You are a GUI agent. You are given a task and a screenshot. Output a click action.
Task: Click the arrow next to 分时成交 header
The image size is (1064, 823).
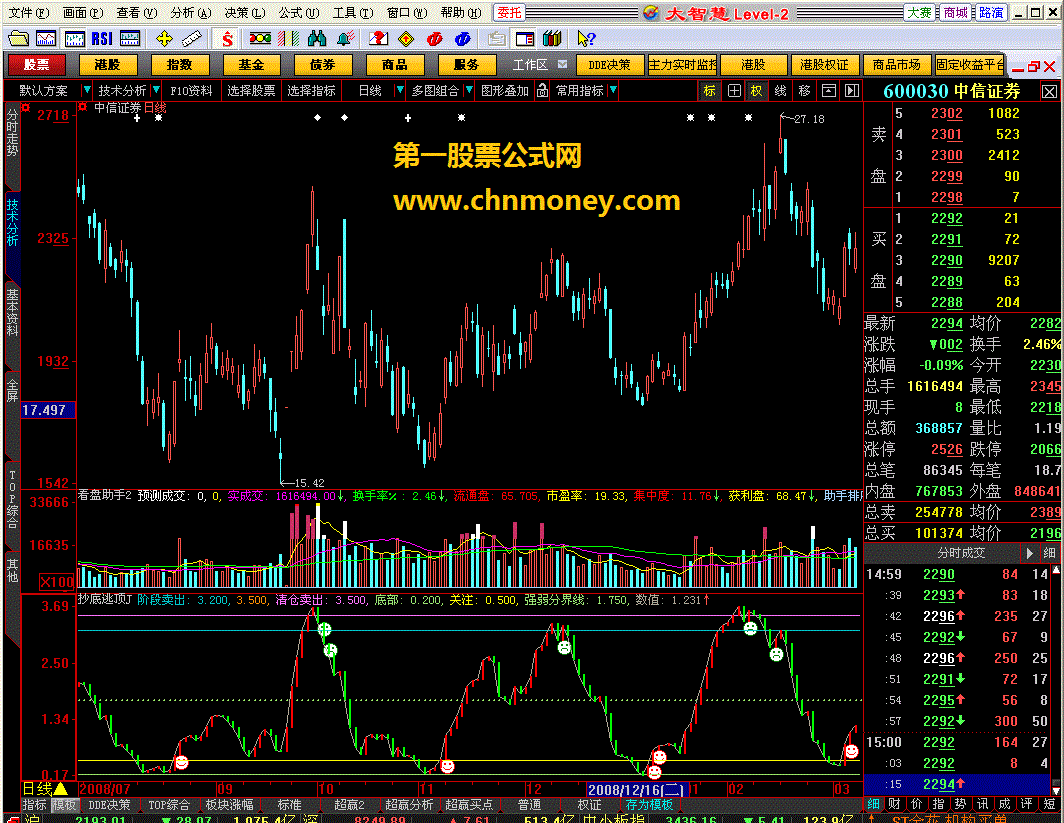(1029, 553)
